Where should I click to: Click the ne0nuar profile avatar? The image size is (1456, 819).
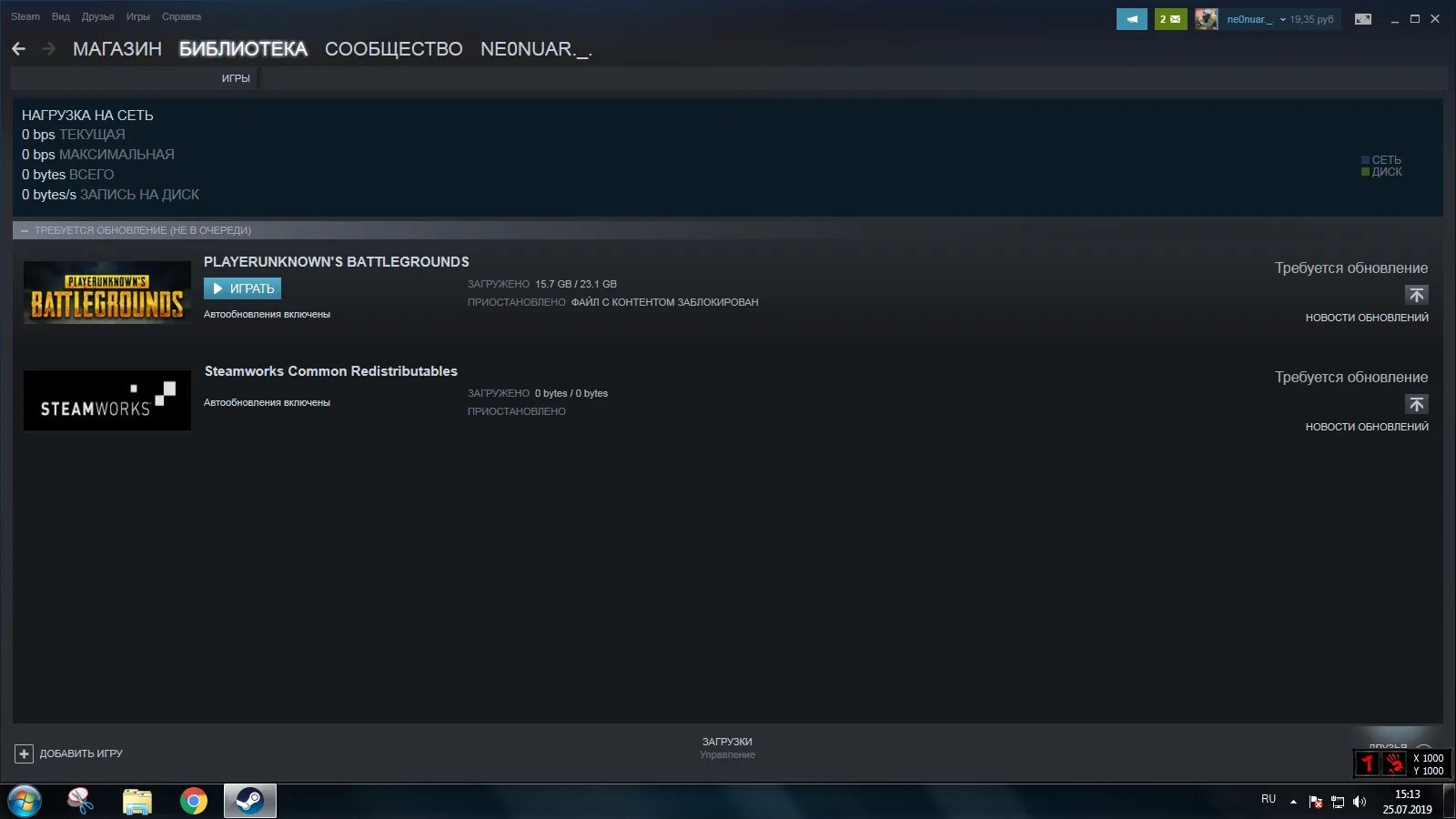[1206, 19]
